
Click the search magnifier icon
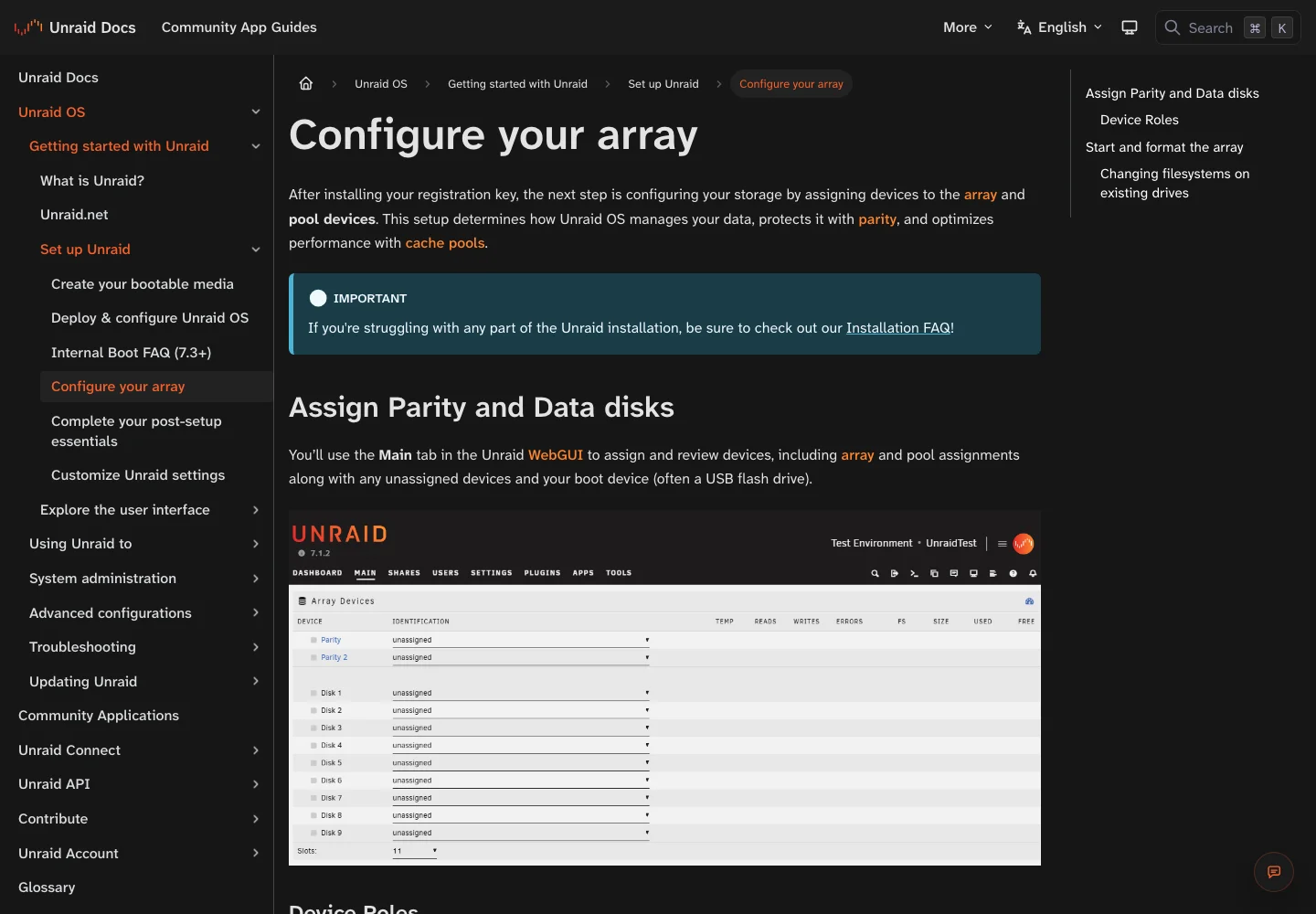[x=1173, y=27]
